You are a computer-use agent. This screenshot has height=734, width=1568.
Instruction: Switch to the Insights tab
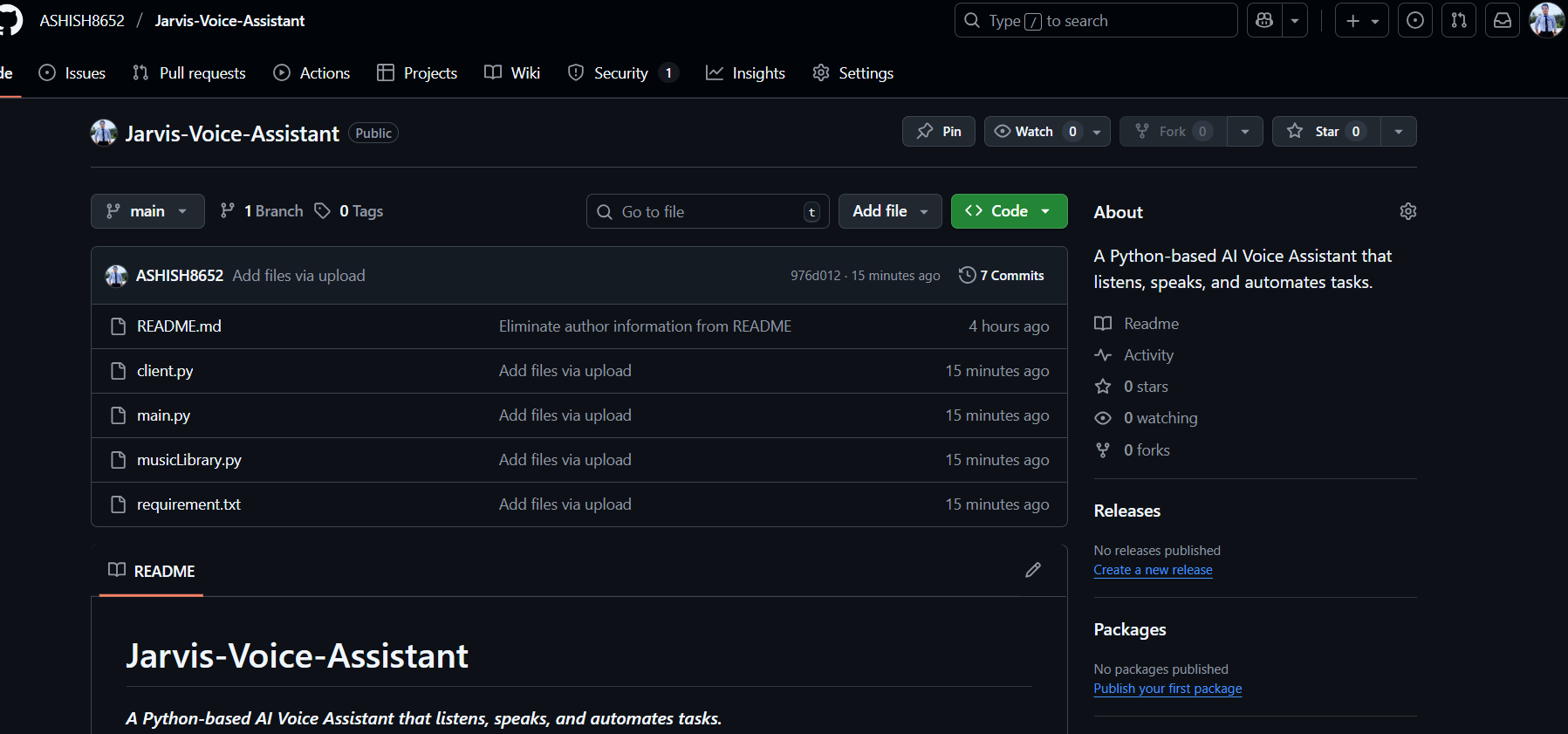point(745,73)
